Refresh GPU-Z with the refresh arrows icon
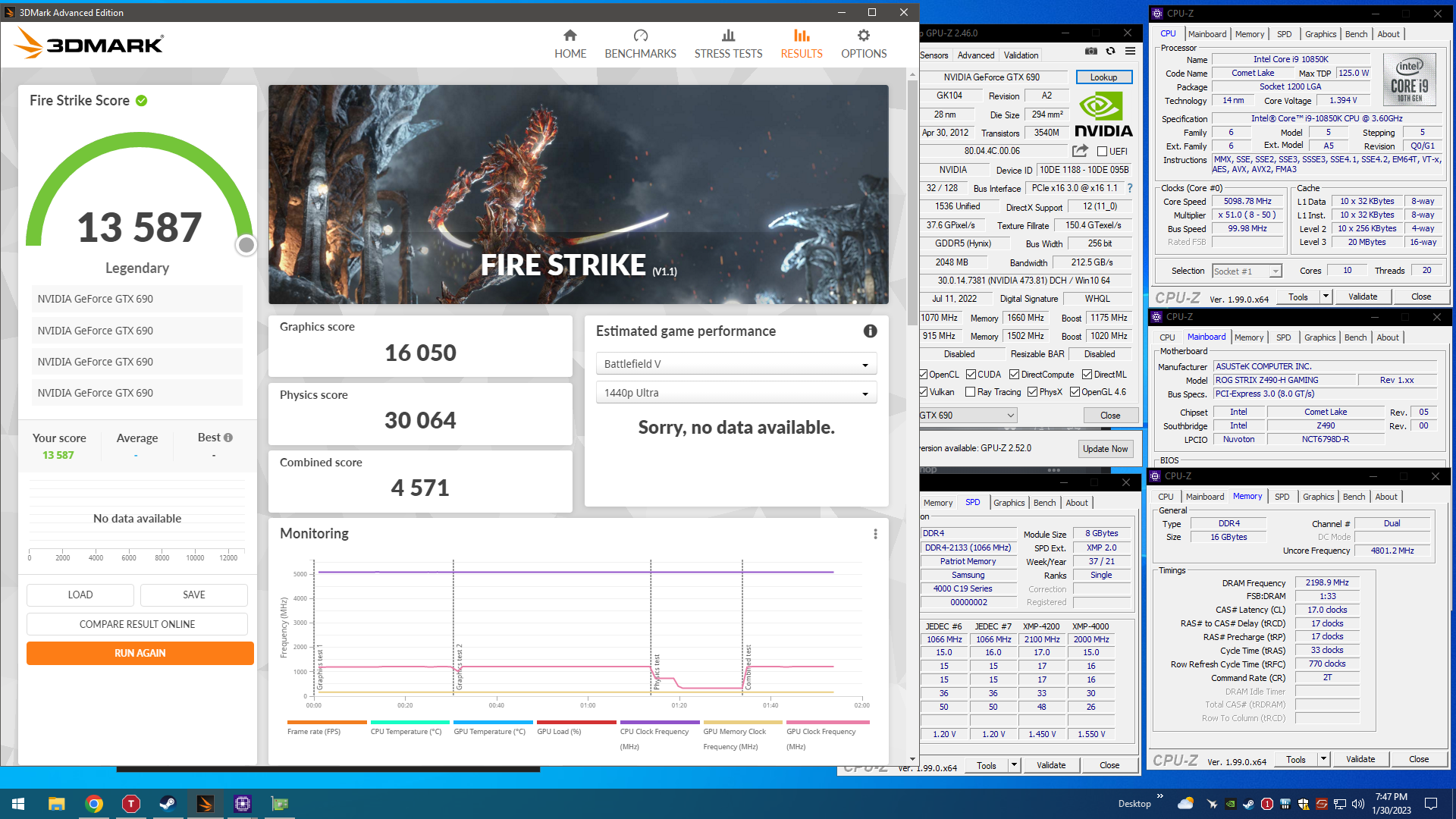The image size is (1456, 819). click(x=1110, y=52)
